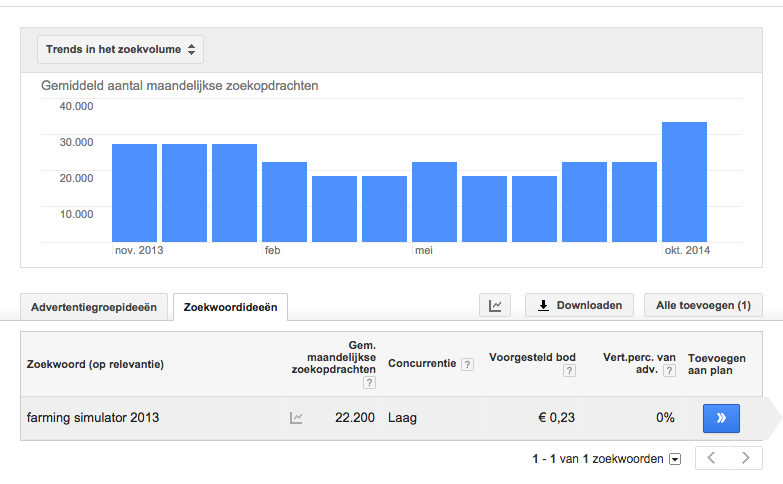This screenshot has width=783, height=484.
Task: Select the farming simulator 2013 keyword text
Action: coord(93,418)
